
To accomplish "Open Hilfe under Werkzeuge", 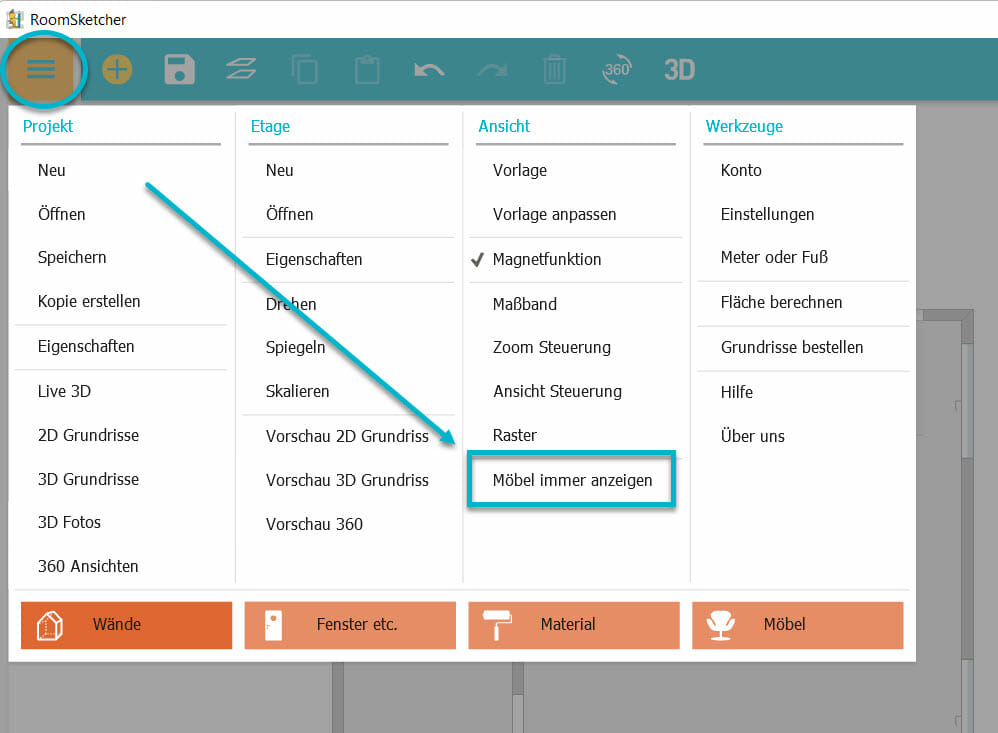I will 736,392.
